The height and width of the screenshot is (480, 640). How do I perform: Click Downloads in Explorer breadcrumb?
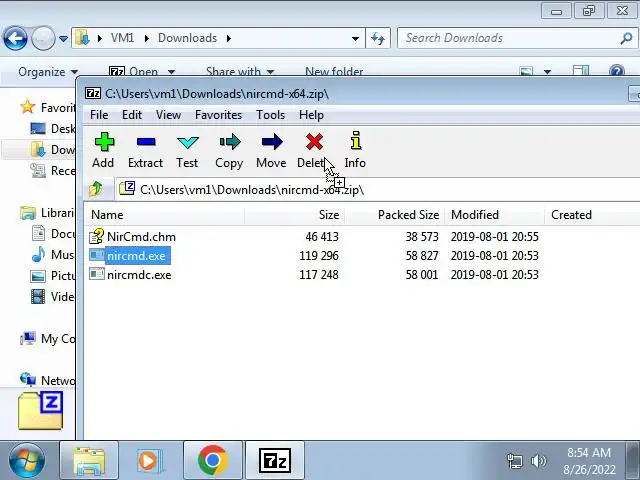click(x=187, y=38)
